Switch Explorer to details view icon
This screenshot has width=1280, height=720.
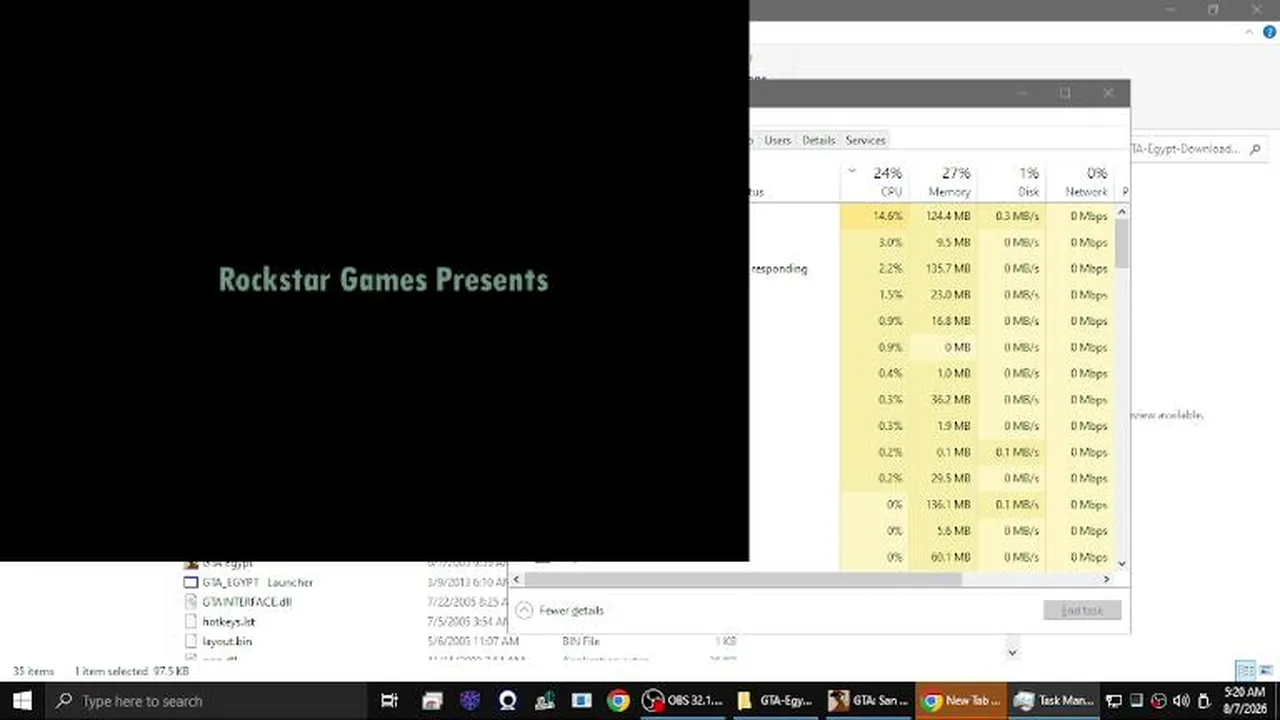(1245, 670)
